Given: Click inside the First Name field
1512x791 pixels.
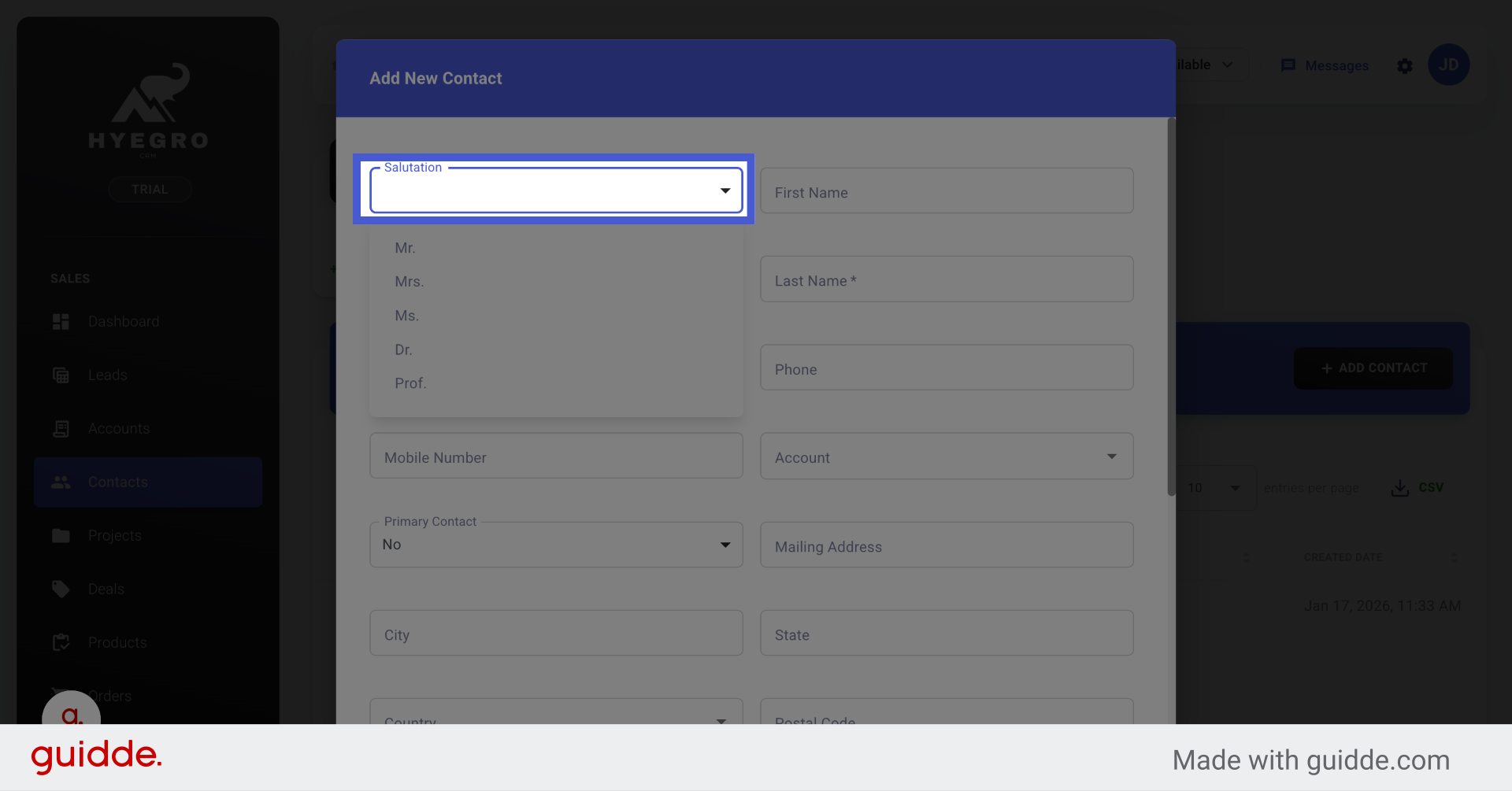Looking at the screenshot, I should click(x=946, y=191).
